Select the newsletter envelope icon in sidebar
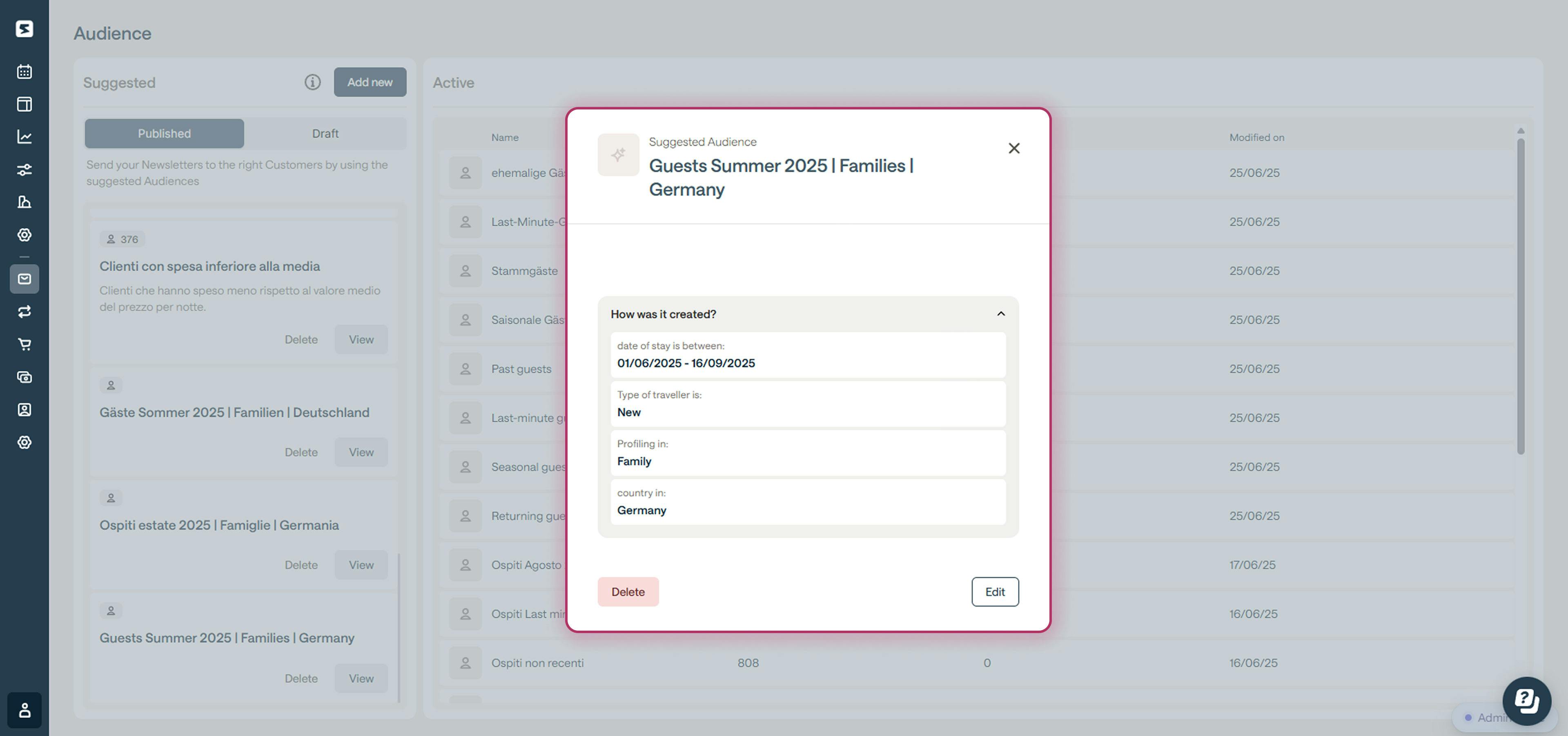Screen dimensions: 1568x736 pos(24,279)
